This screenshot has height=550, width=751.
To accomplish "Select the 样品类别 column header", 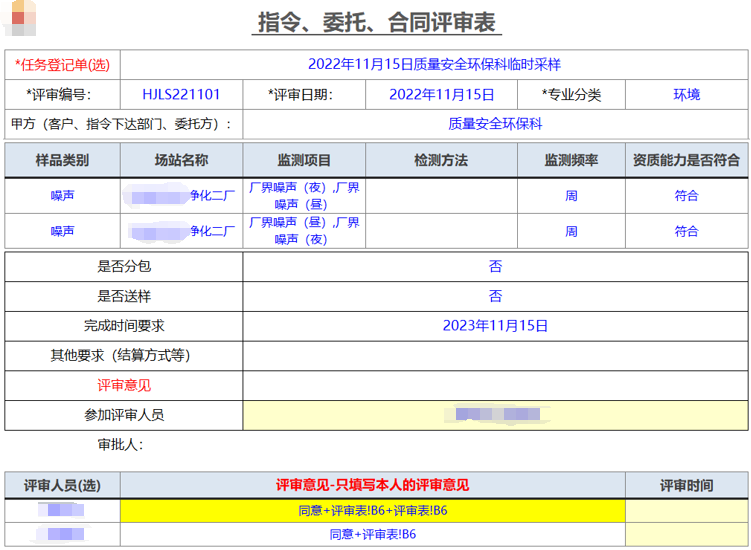I will tap(62, 160).
